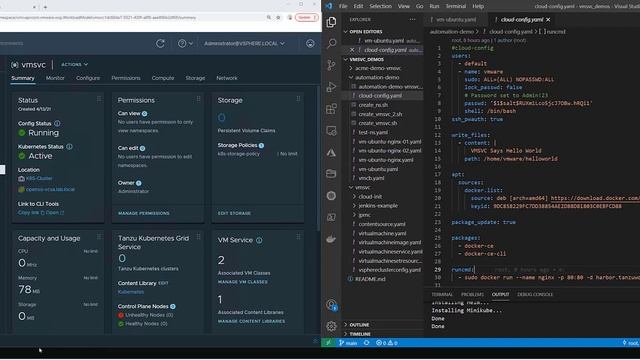The width and height of the screenshot is (640, 360).
Task: Click MANAGE PERMISSIONS link
Action: click(144, 213)
